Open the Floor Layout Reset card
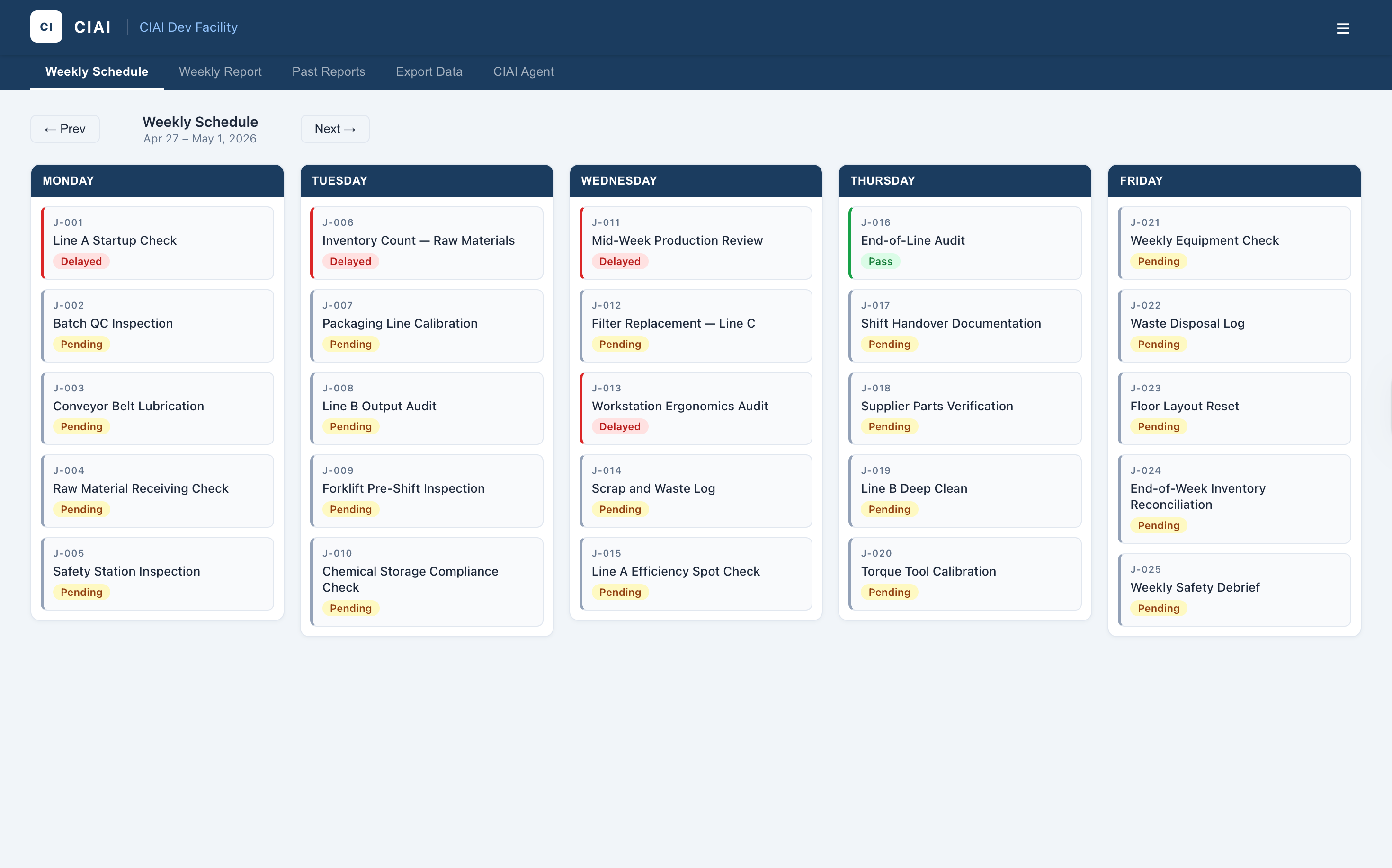The width and height of the screenshot is (1392, 868). 1235,408
